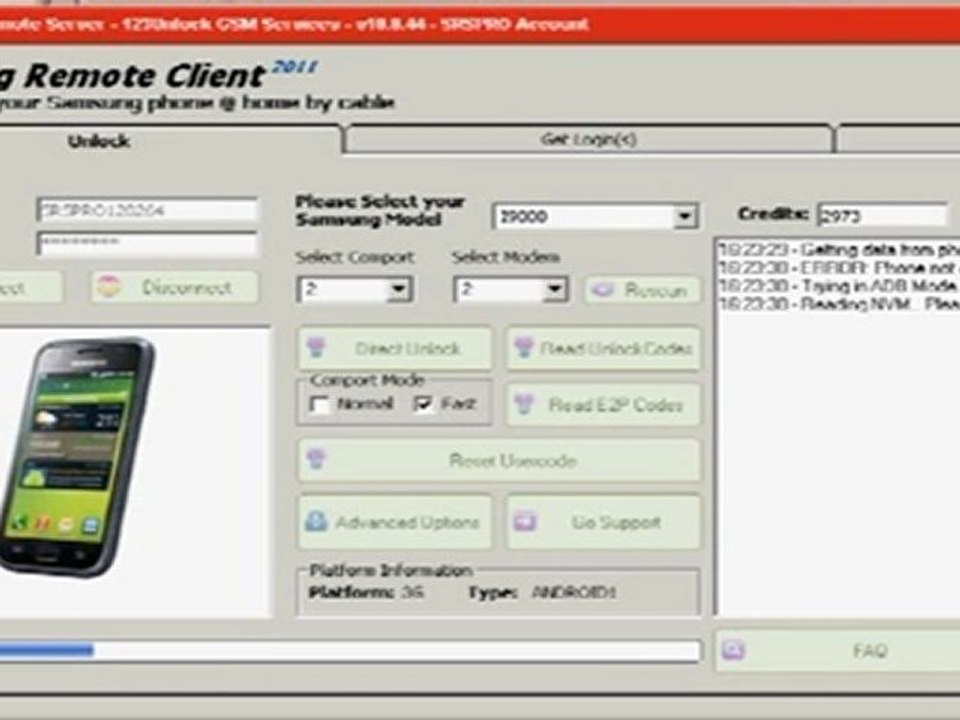Click the Samsung phone image
Viewport: 960px width, 720px height.
tap(77, 456)
